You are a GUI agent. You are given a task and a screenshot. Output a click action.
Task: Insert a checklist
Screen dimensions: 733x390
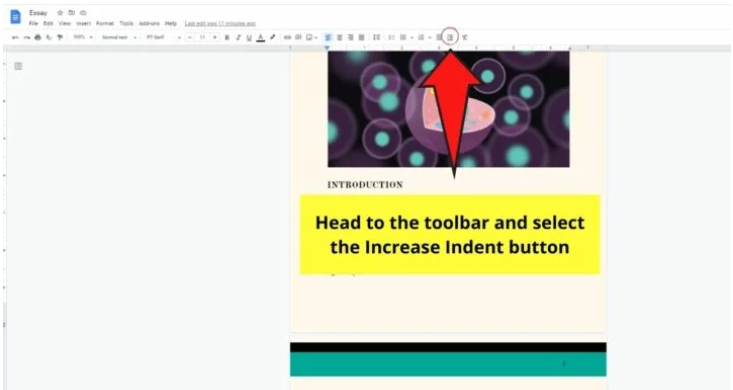[391, 37]
